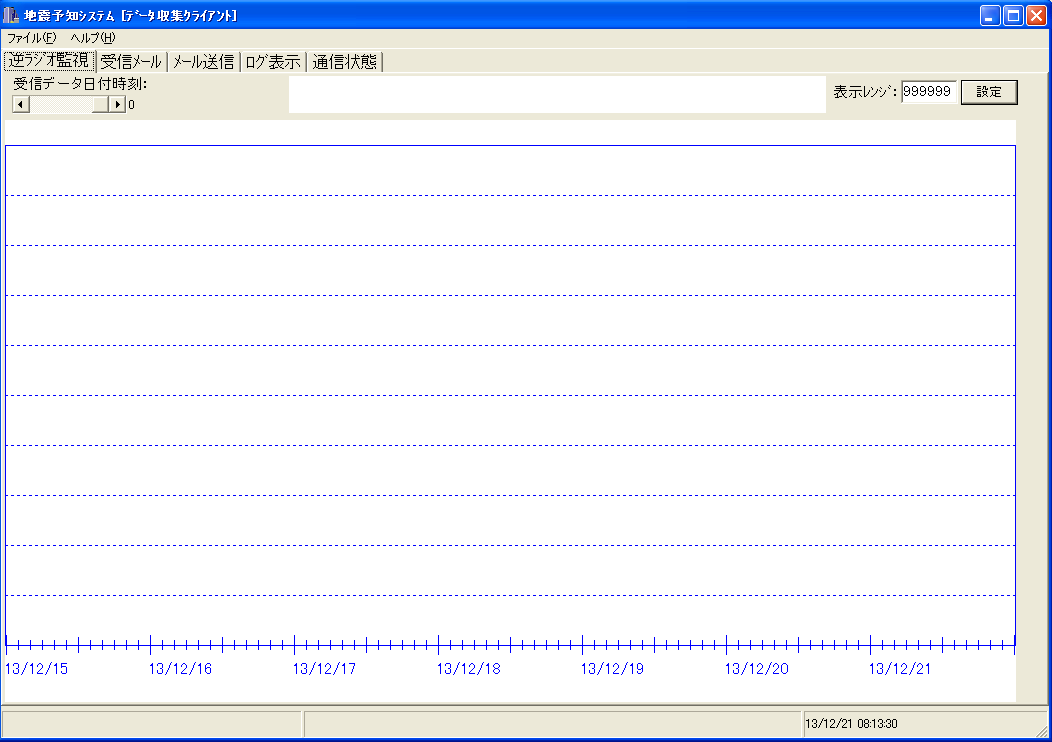Focus the 表示レンジ input field with 999999
This screenshot has height=742, width=1052.
click(x=929, y=92)
